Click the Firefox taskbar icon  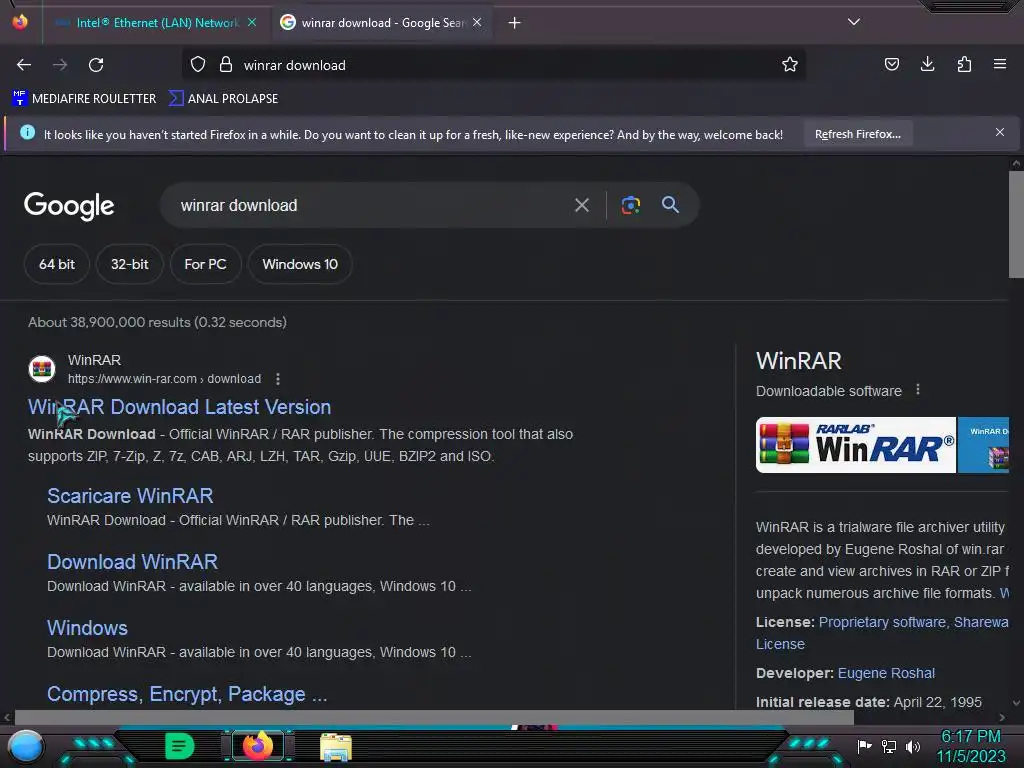(257, 746)
